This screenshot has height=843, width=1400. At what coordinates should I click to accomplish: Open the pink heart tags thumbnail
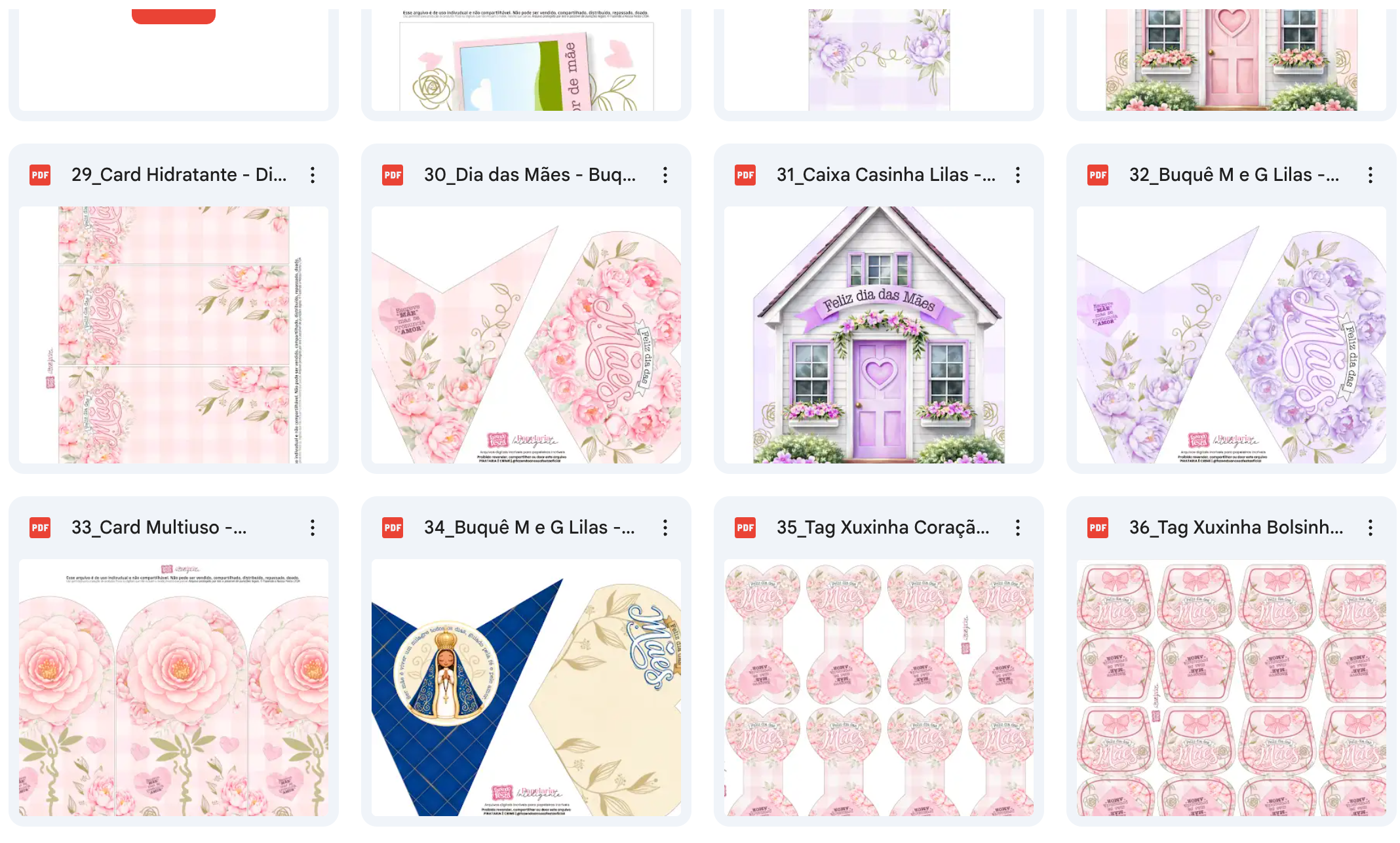[x=879, y=688]
